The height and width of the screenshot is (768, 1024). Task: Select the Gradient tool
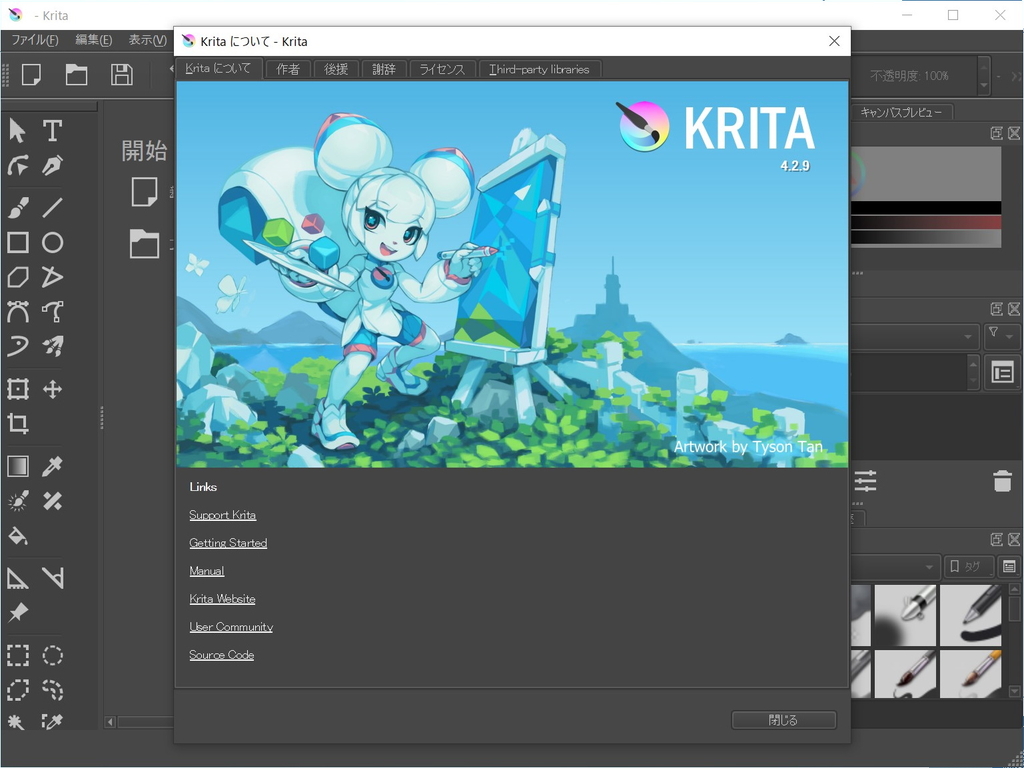coord(16,465)
